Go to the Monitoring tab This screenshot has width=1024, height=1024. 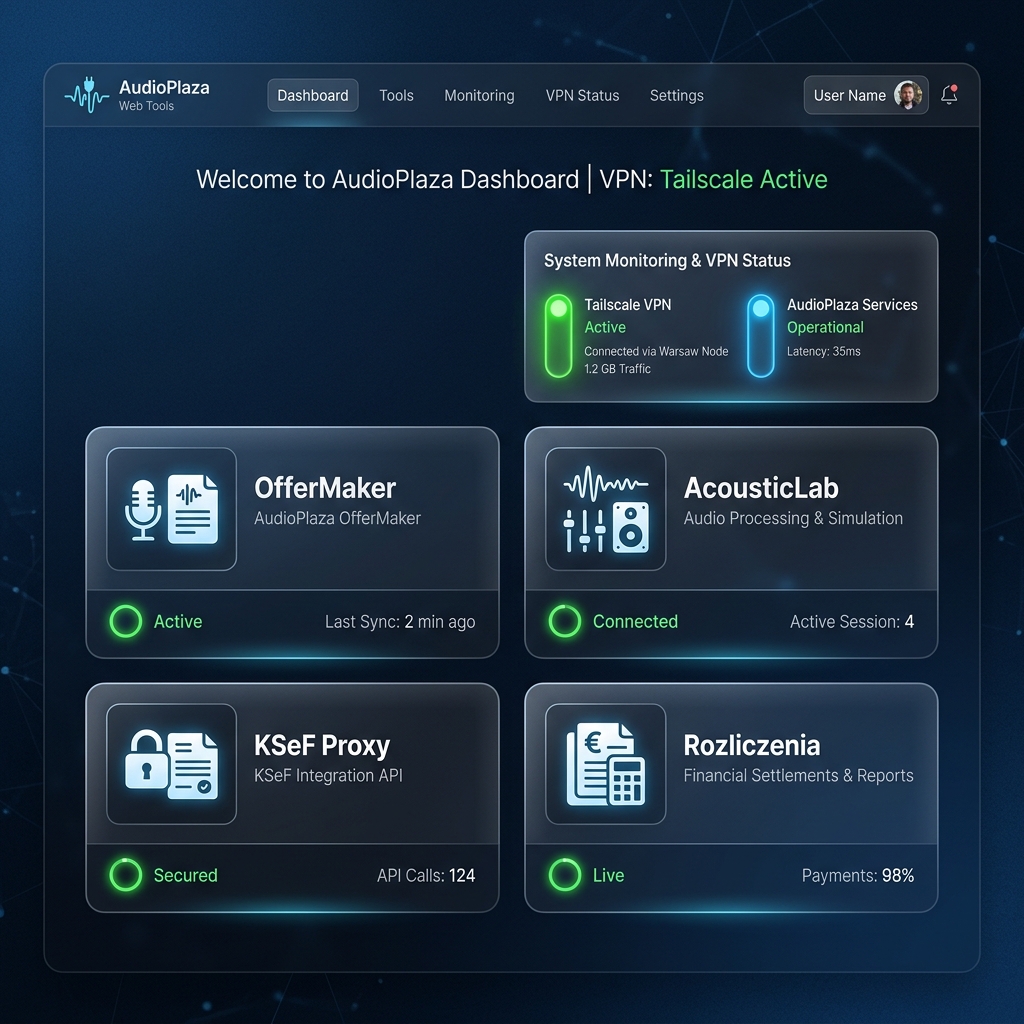tap(479, 95)
